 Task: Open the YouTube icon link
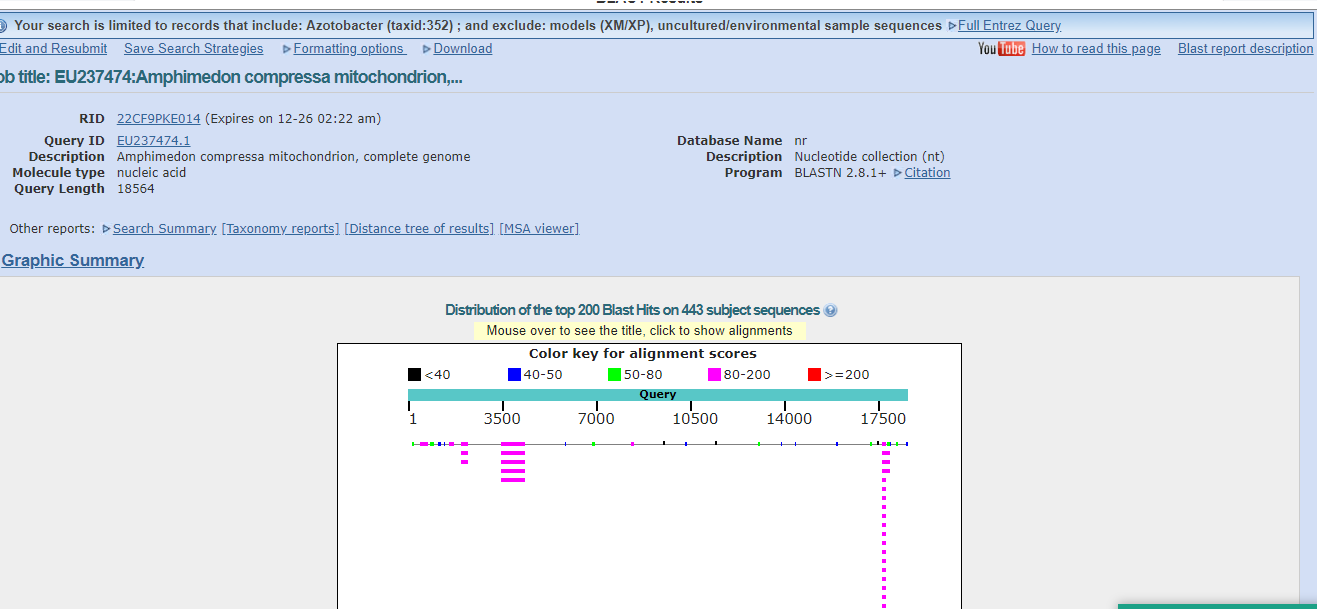1001,49
